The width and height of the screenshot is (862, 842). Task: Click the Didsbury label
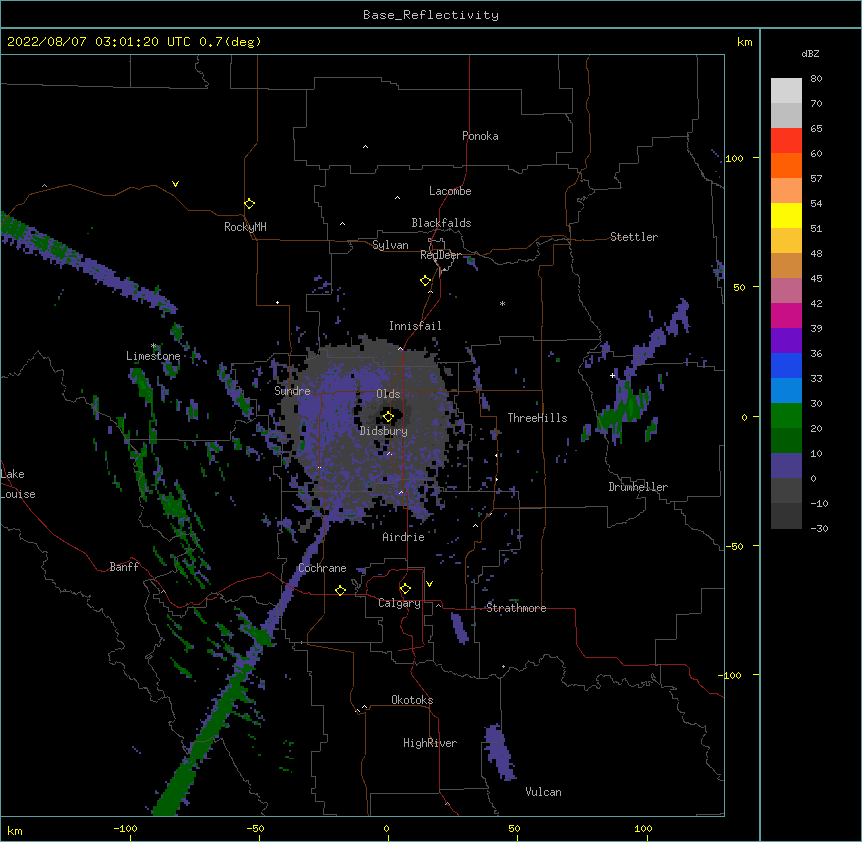point(384,431)
